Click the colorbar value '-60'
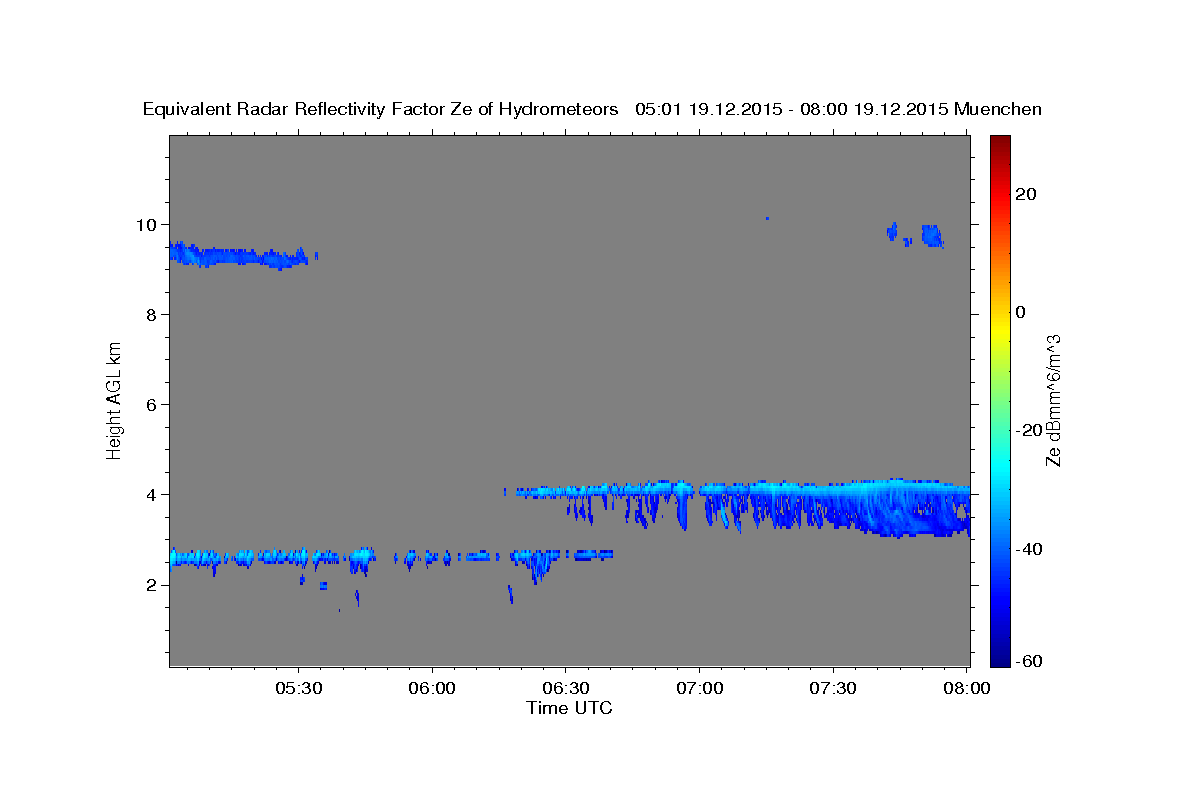 1027,661
